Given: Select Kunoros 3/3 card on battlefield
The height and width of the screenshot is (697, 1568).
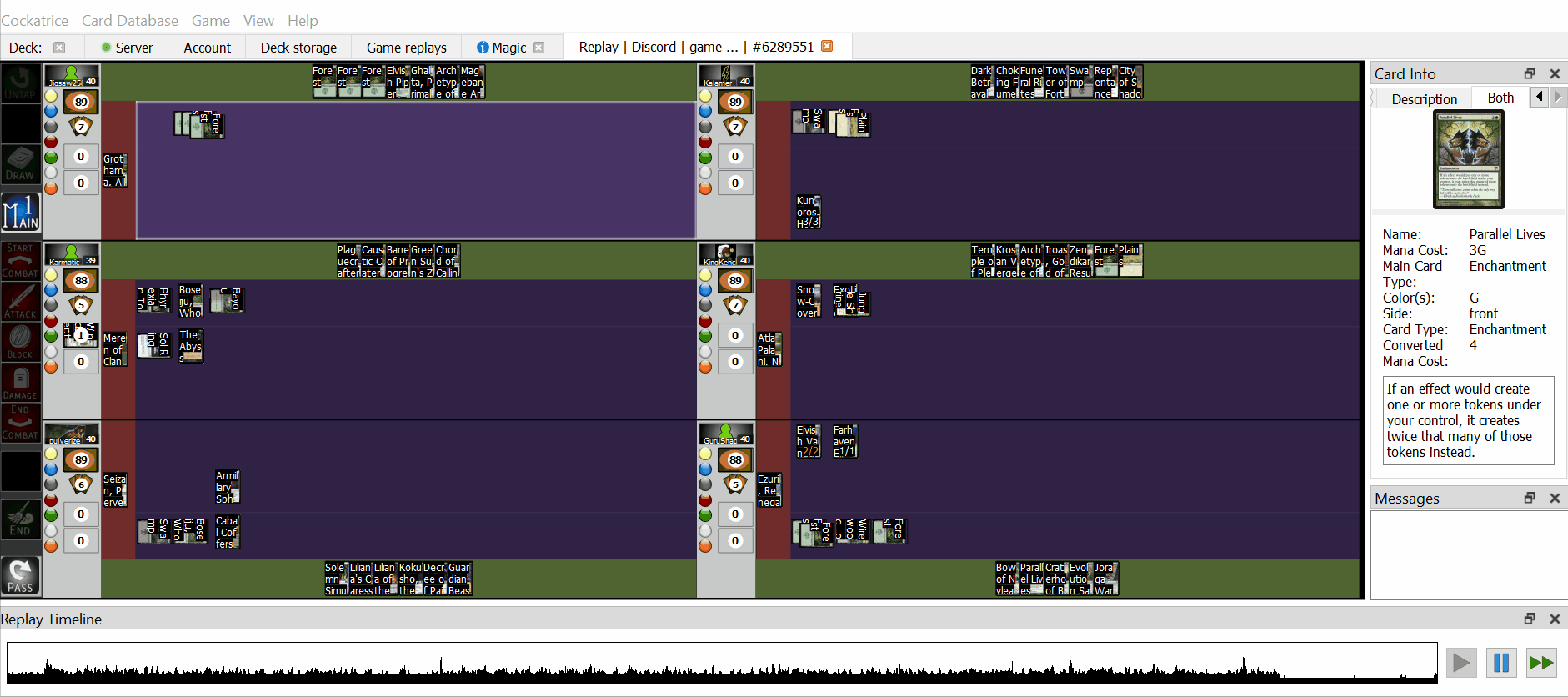Looking at the screenshot, I should (808, 212).
